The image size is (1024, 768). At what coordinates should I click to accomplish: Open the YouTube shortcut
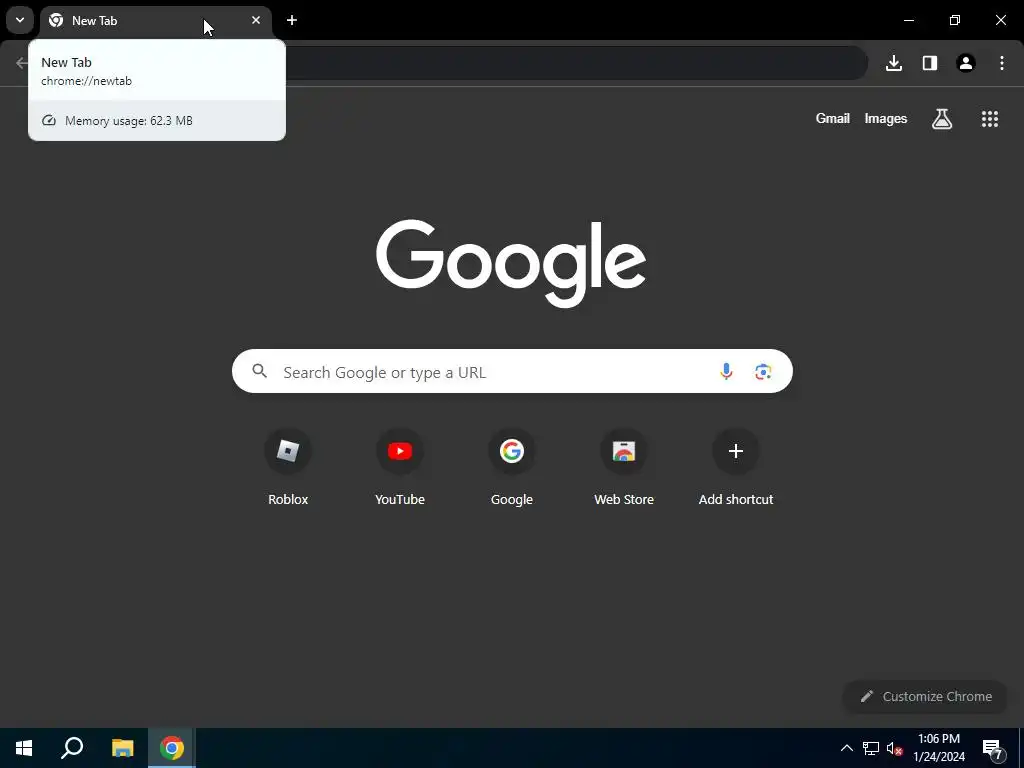tap(400, 468)
